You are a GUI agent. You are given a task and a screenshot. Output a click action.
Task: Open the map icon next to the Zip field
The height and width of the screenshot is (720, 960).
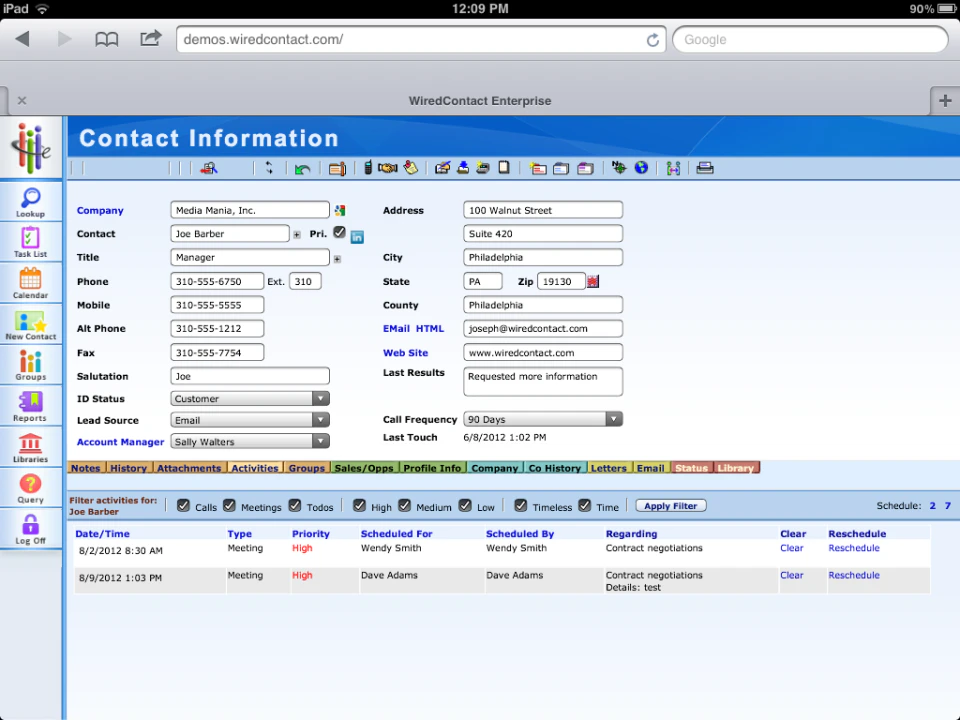pos(592,281)
